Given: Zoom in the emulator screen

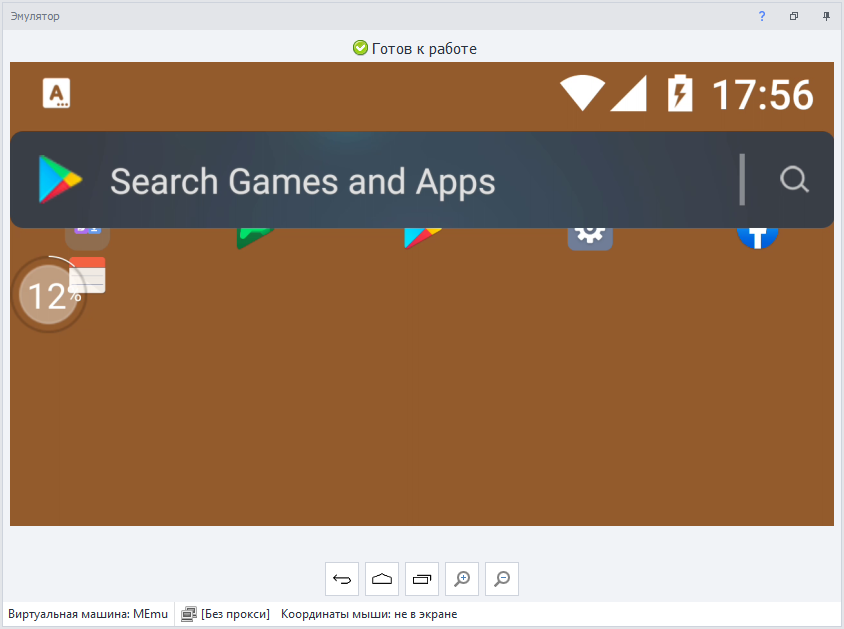Looking at the screenshot, I should point(462,578).
